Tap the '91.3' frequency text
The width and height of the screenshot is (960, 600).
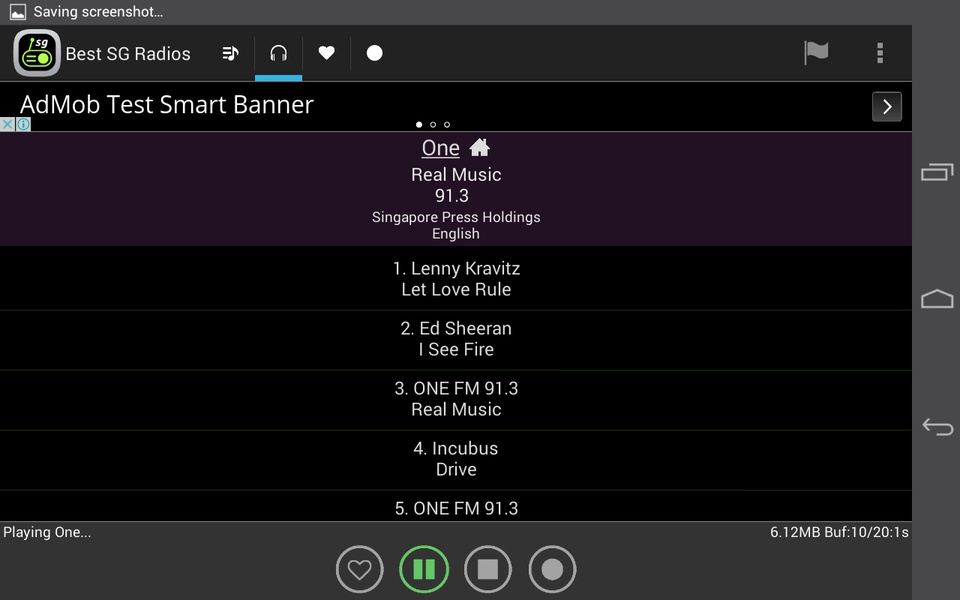click(452, 195)
